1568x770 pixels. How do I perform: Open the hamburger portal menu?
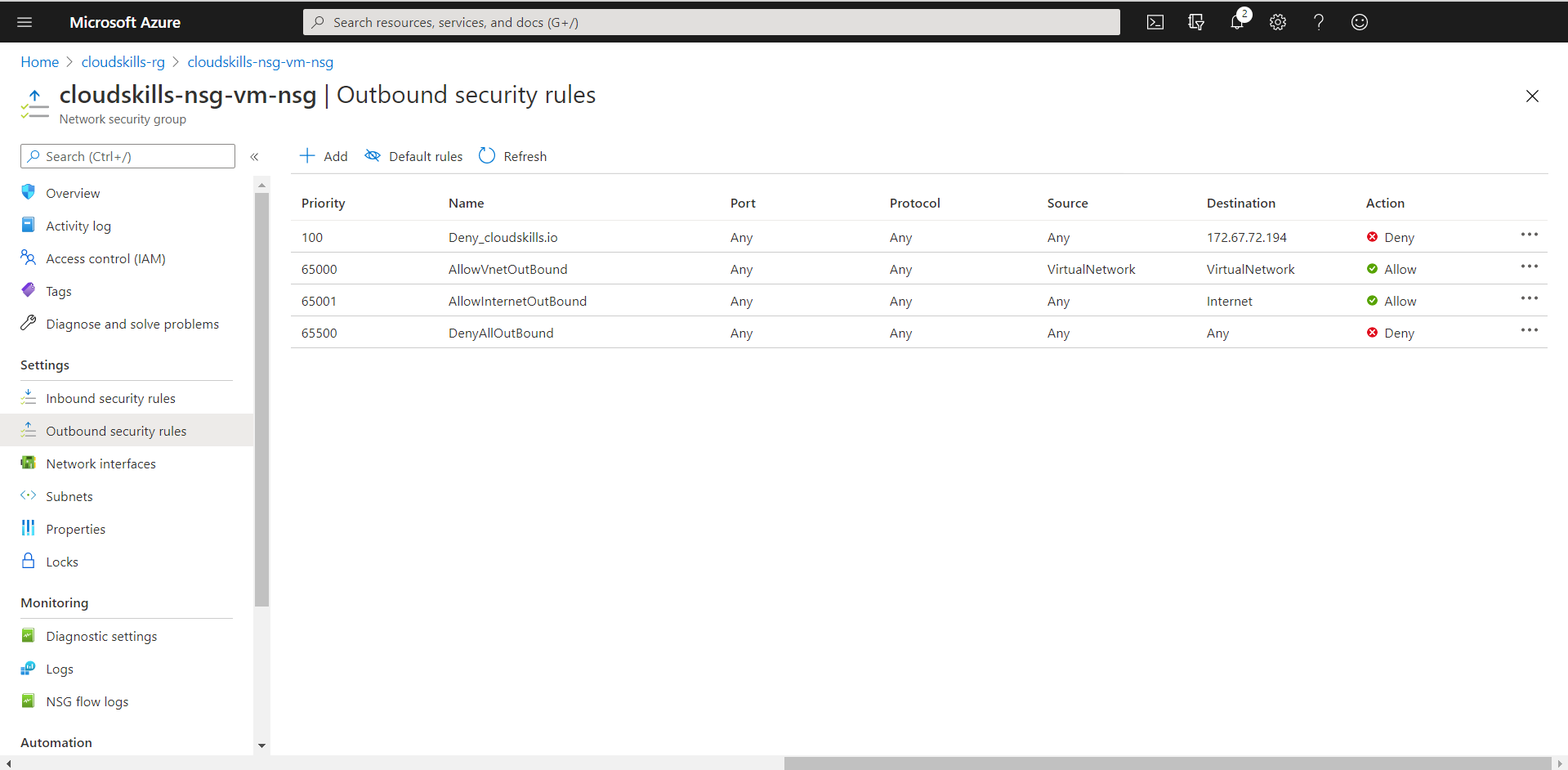point(25,22)
